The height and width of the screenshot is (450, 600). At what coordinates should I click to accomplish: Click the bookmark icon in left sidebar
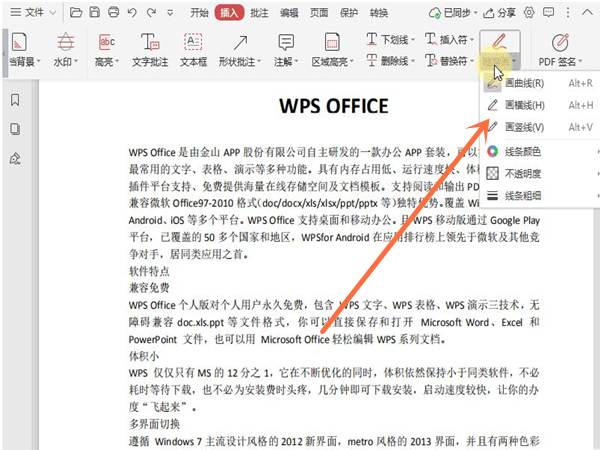coord(15,100)
